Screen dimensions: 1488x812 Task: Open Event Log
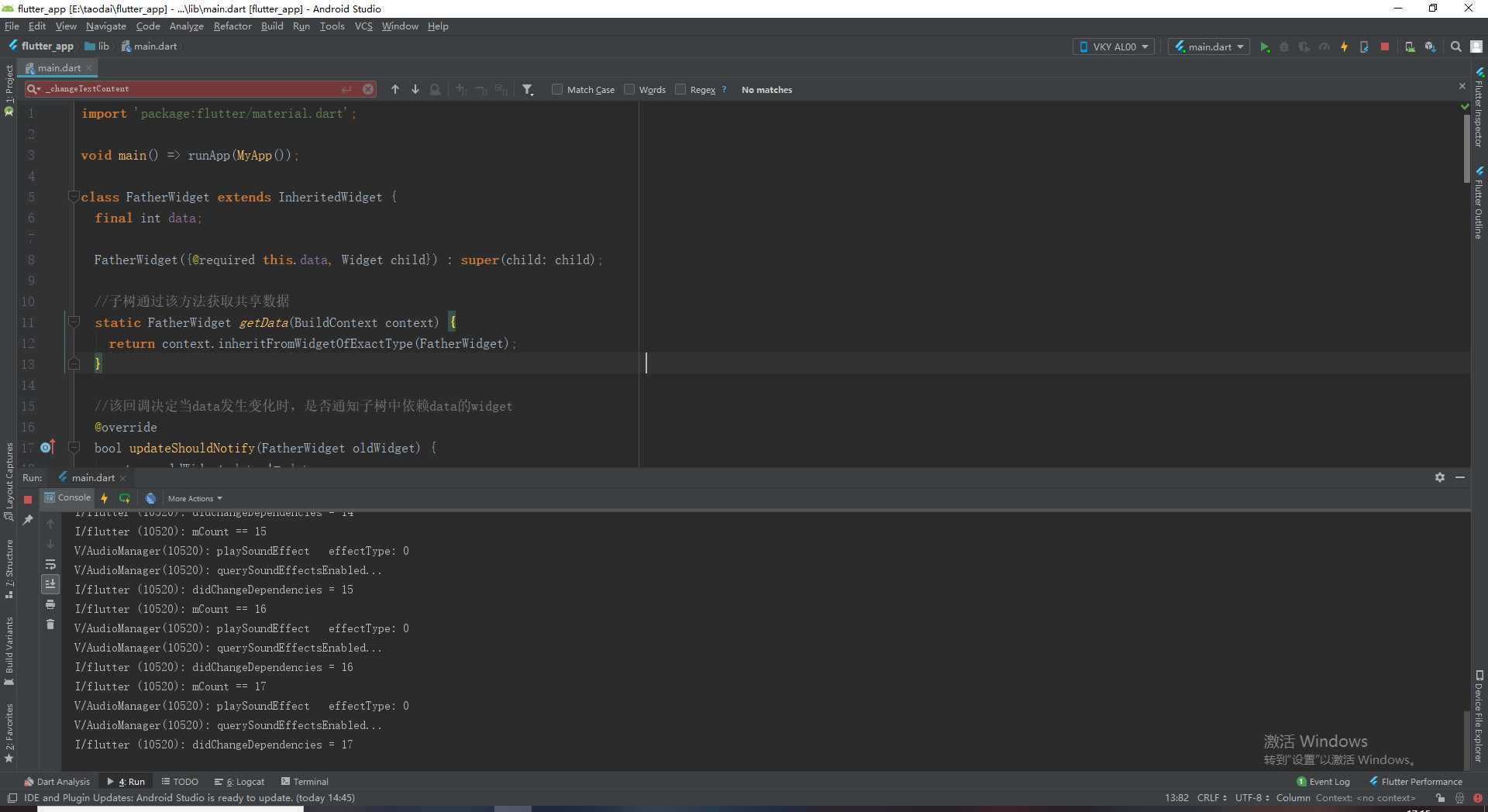point(1324,781)
